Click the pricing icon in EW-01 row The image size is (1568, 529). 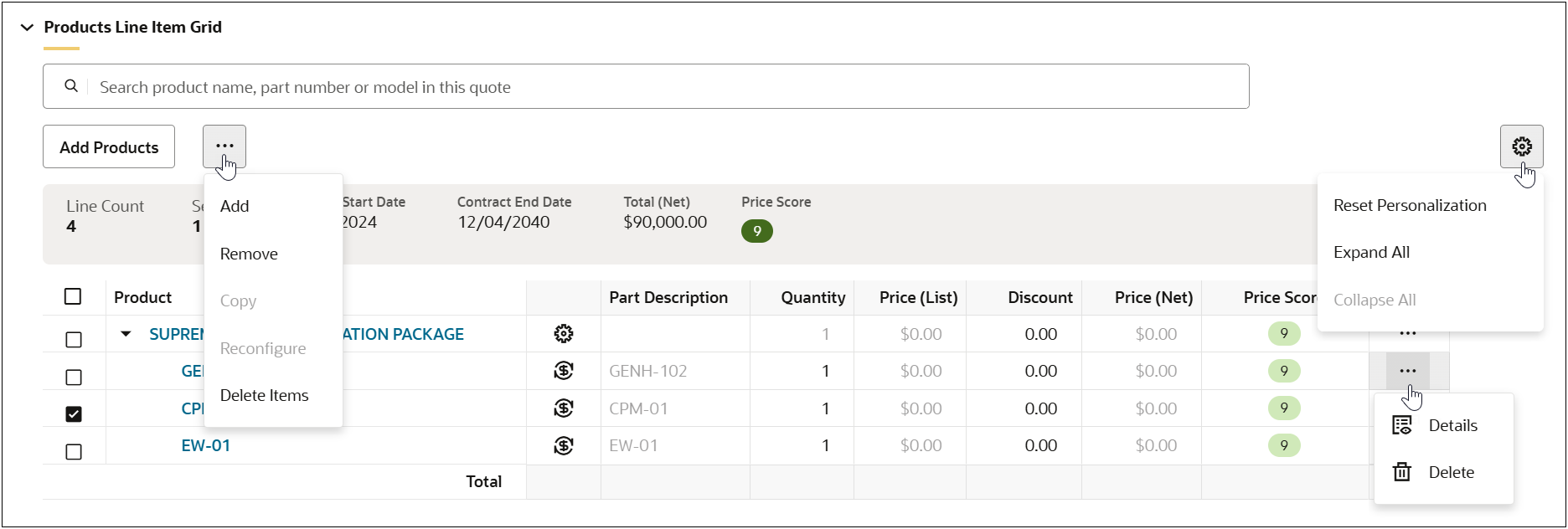(564, 445)
